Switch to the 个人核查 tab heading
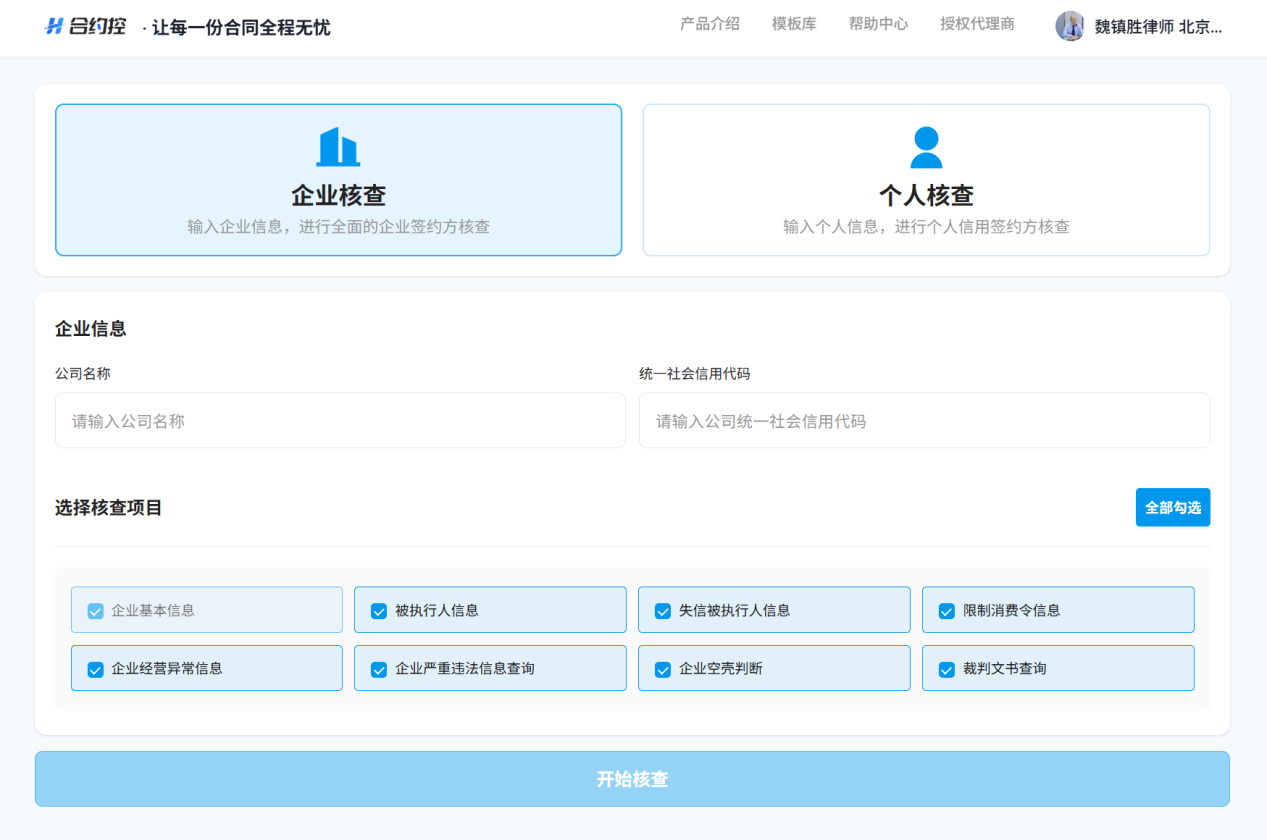The width and height of the screenshot is (1267, 840). point(926,195)
